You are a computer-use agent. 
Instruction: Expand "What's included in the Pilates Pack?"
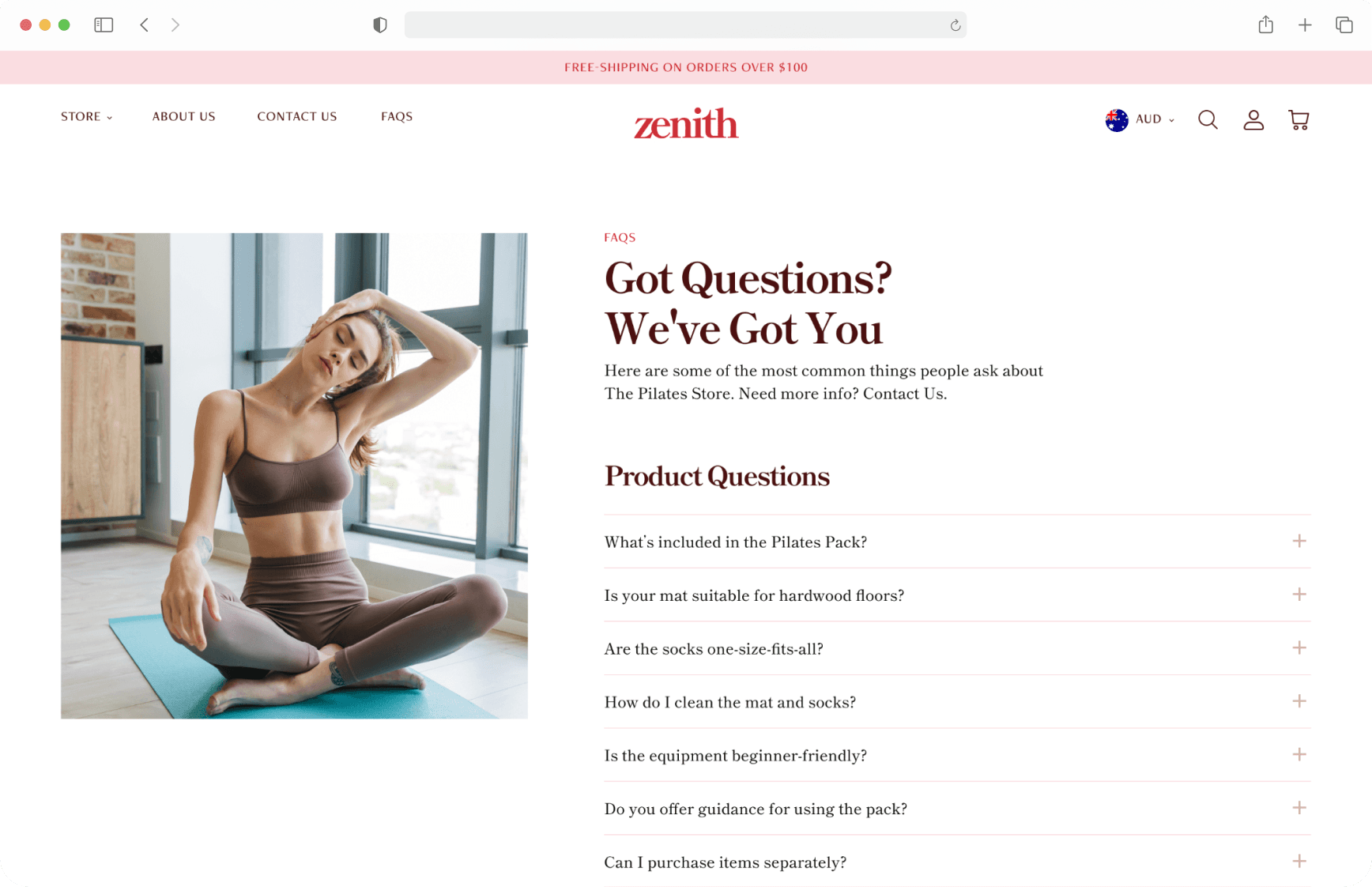point(956,542)
